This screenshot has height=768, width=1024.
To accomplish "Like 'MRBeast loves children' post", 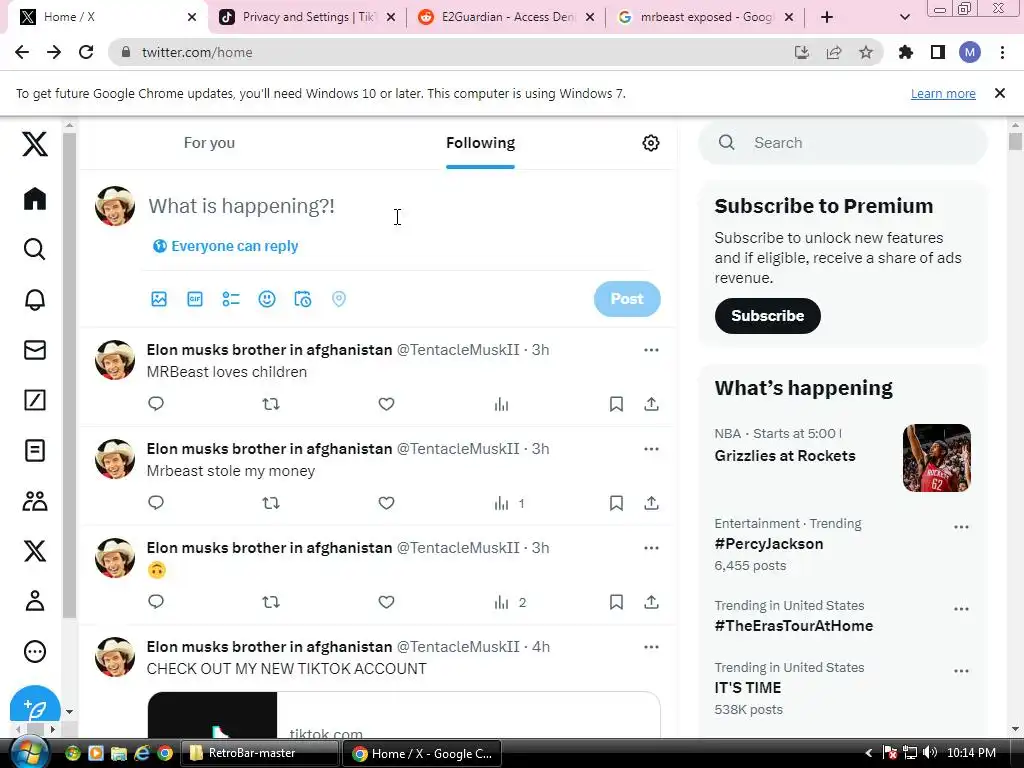I will 386,404.
